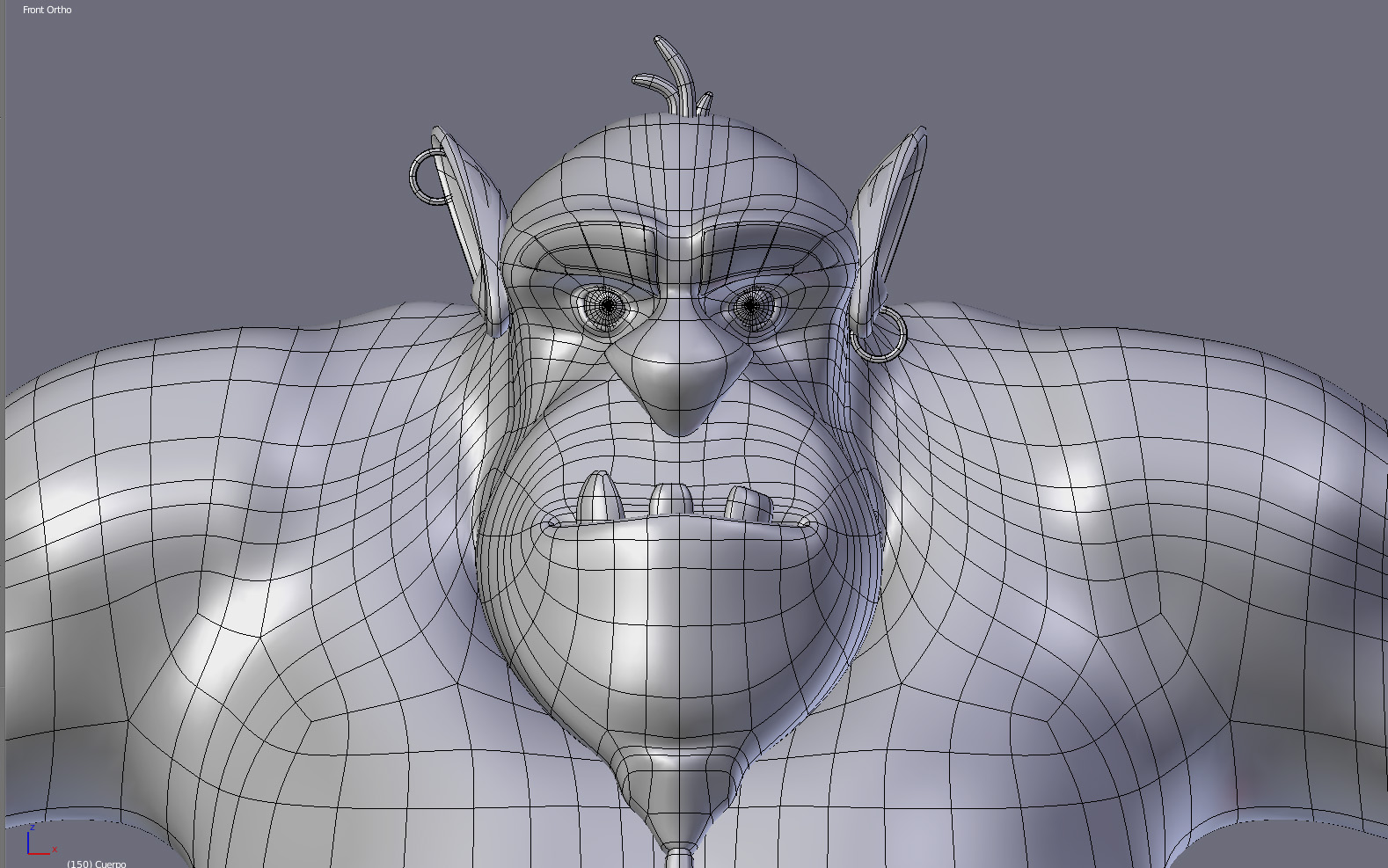
Task: Select the eyeball on the tip-earring side
Action: click(607, 306)
